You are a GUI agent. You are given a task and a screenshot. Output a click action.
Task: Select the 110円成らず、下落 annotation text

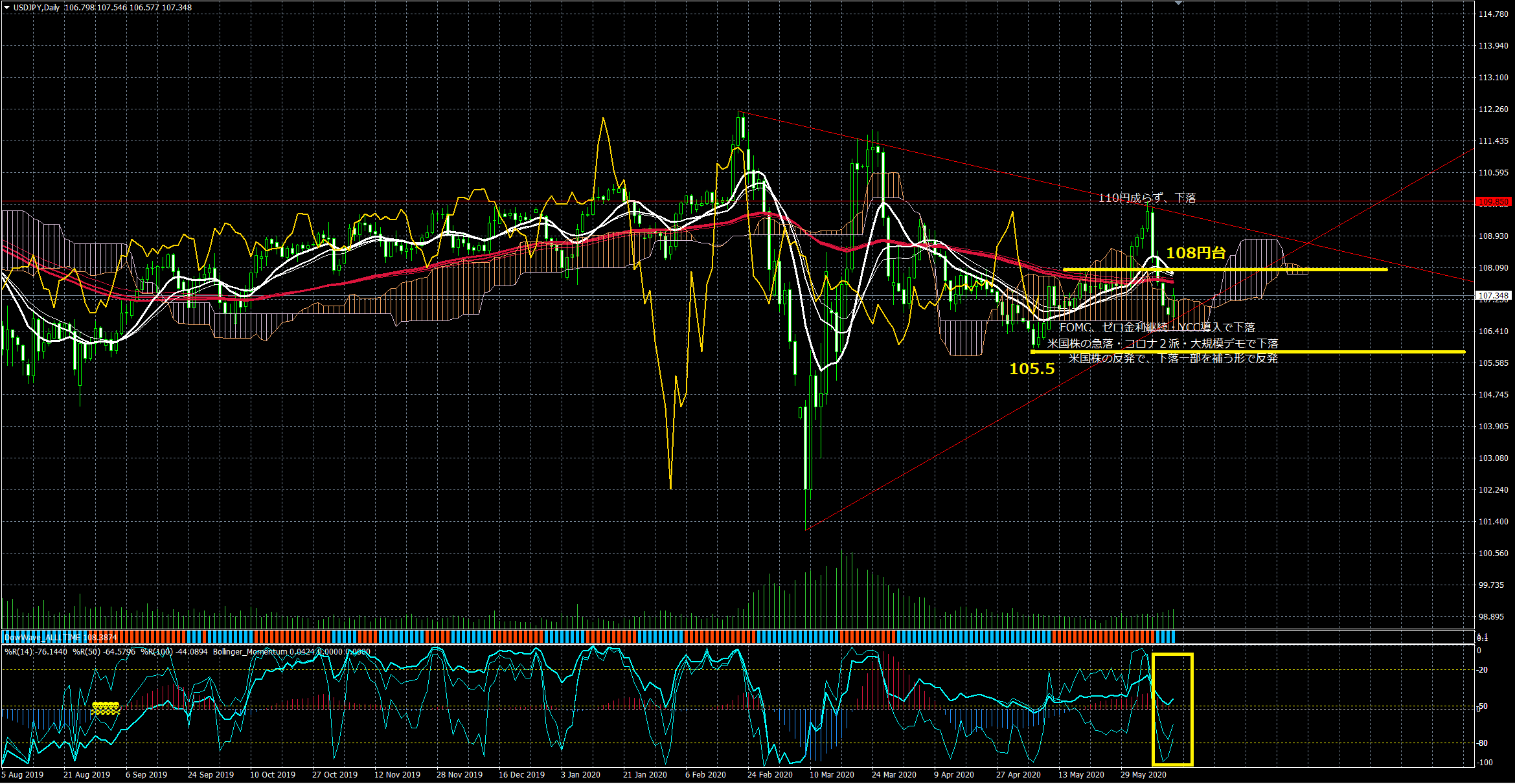1147,197
